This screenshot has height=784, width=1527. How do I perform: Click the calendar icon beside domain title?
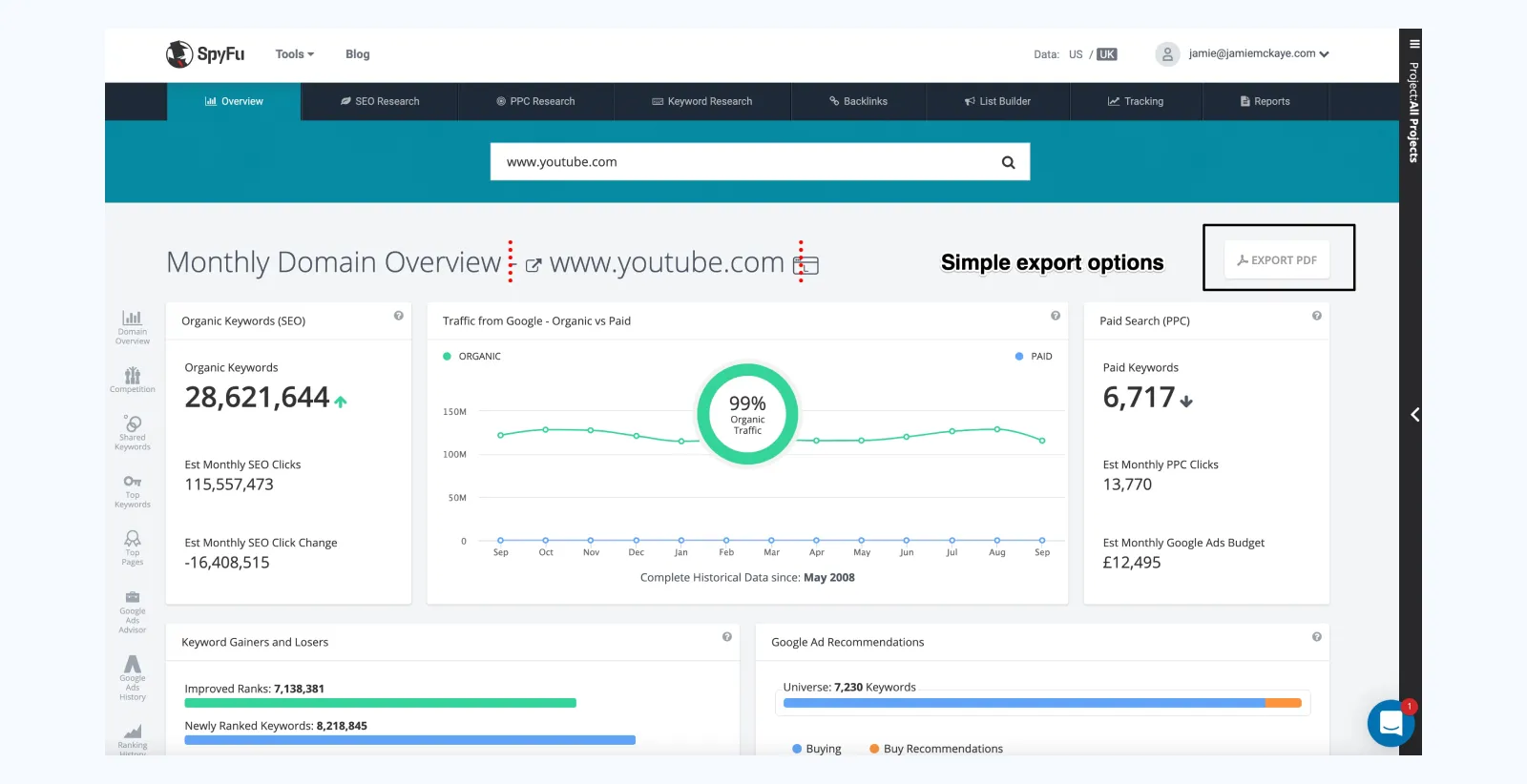[x=806, y=264]
